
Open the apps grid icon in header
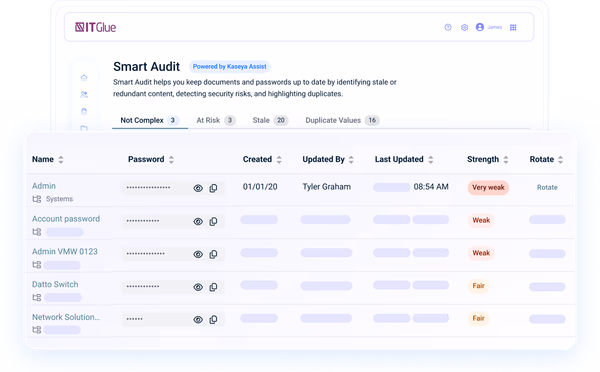pyautogui.click(x=513, y=28)
